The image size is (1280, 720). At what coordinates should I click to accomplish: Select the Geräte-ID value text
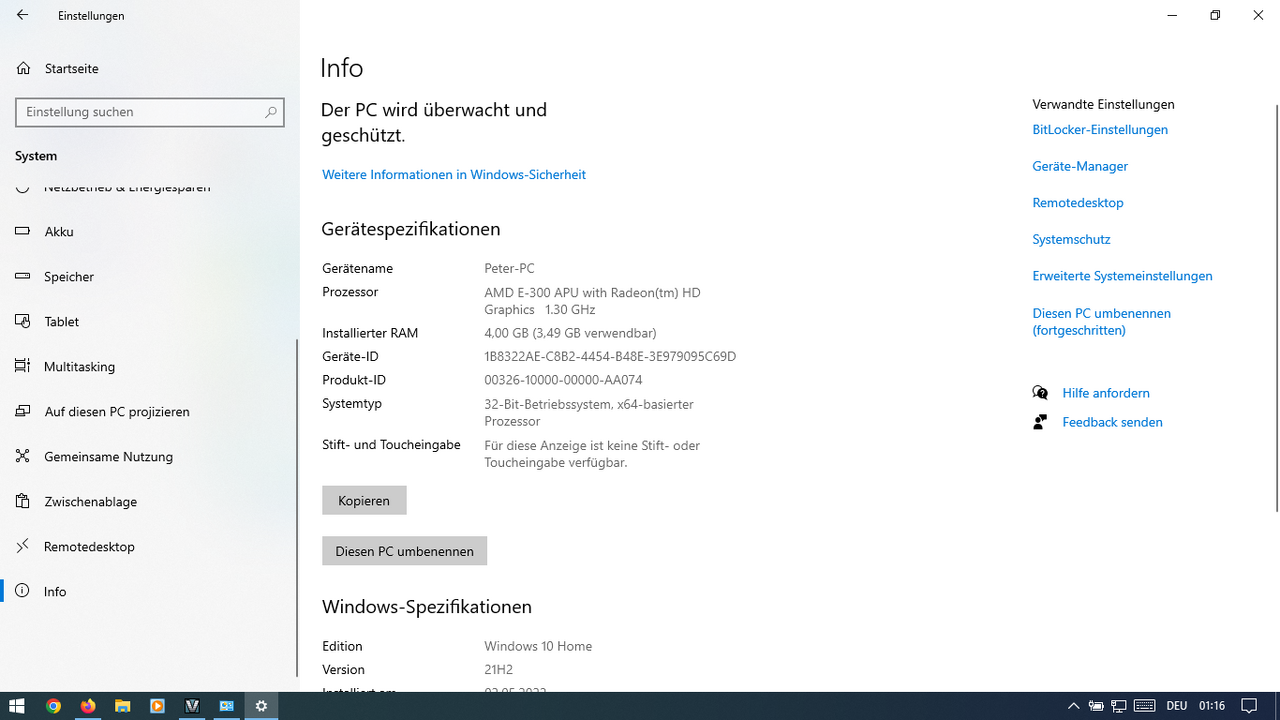pyautogui.click(x=610, y=356)
